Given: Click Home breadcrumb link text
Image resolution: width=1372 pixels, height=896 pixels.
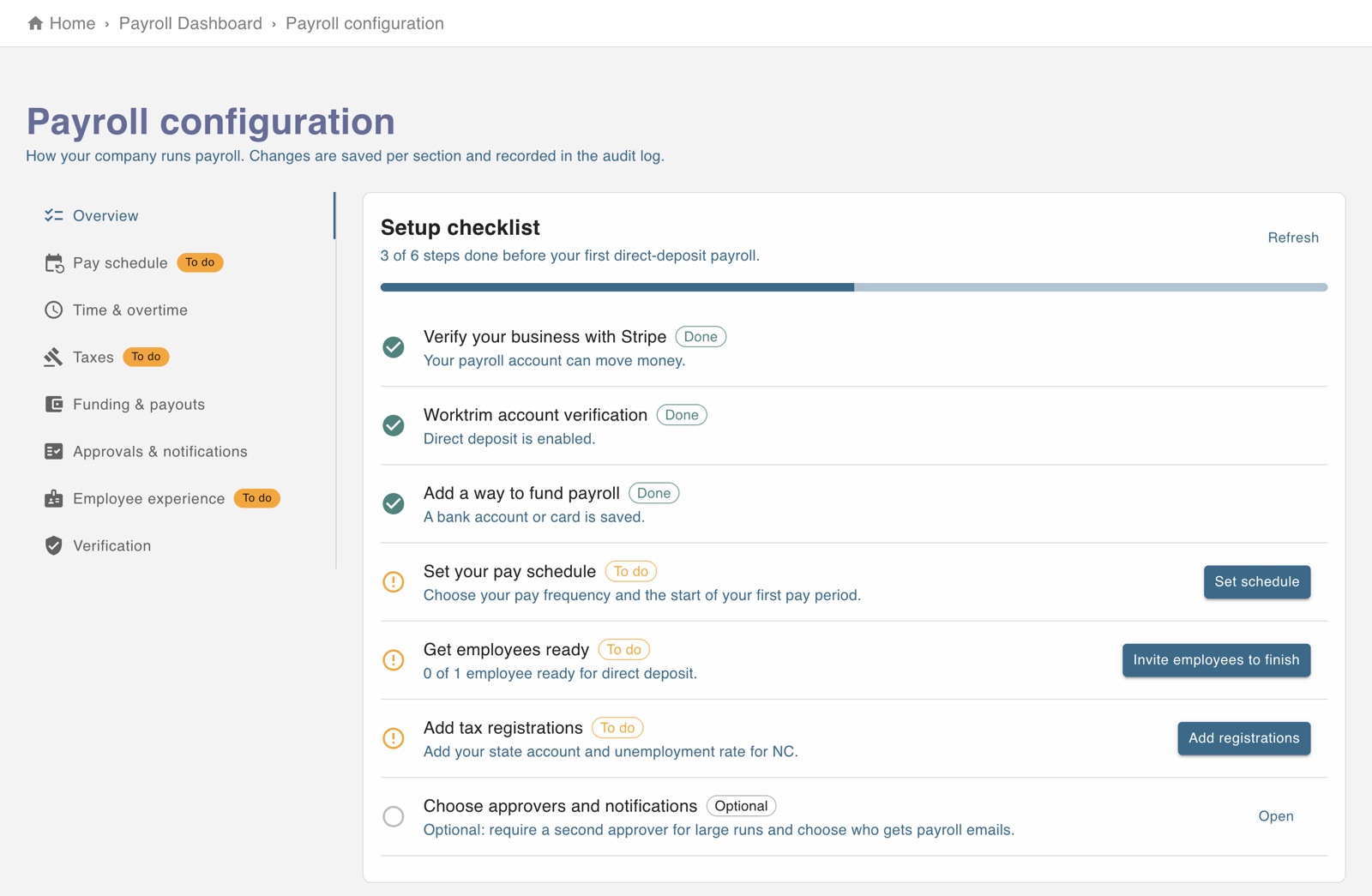Looking at the screenshot, I should 72,23.
